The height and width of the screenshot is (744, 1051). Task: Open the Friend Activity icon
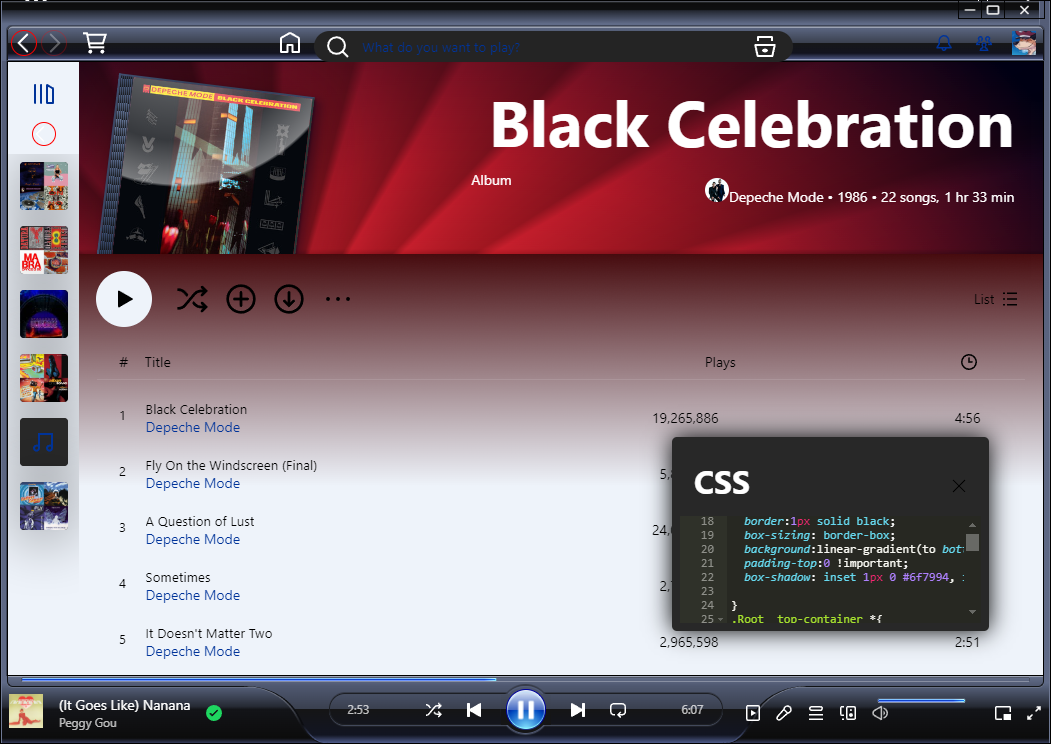point(983,44)
